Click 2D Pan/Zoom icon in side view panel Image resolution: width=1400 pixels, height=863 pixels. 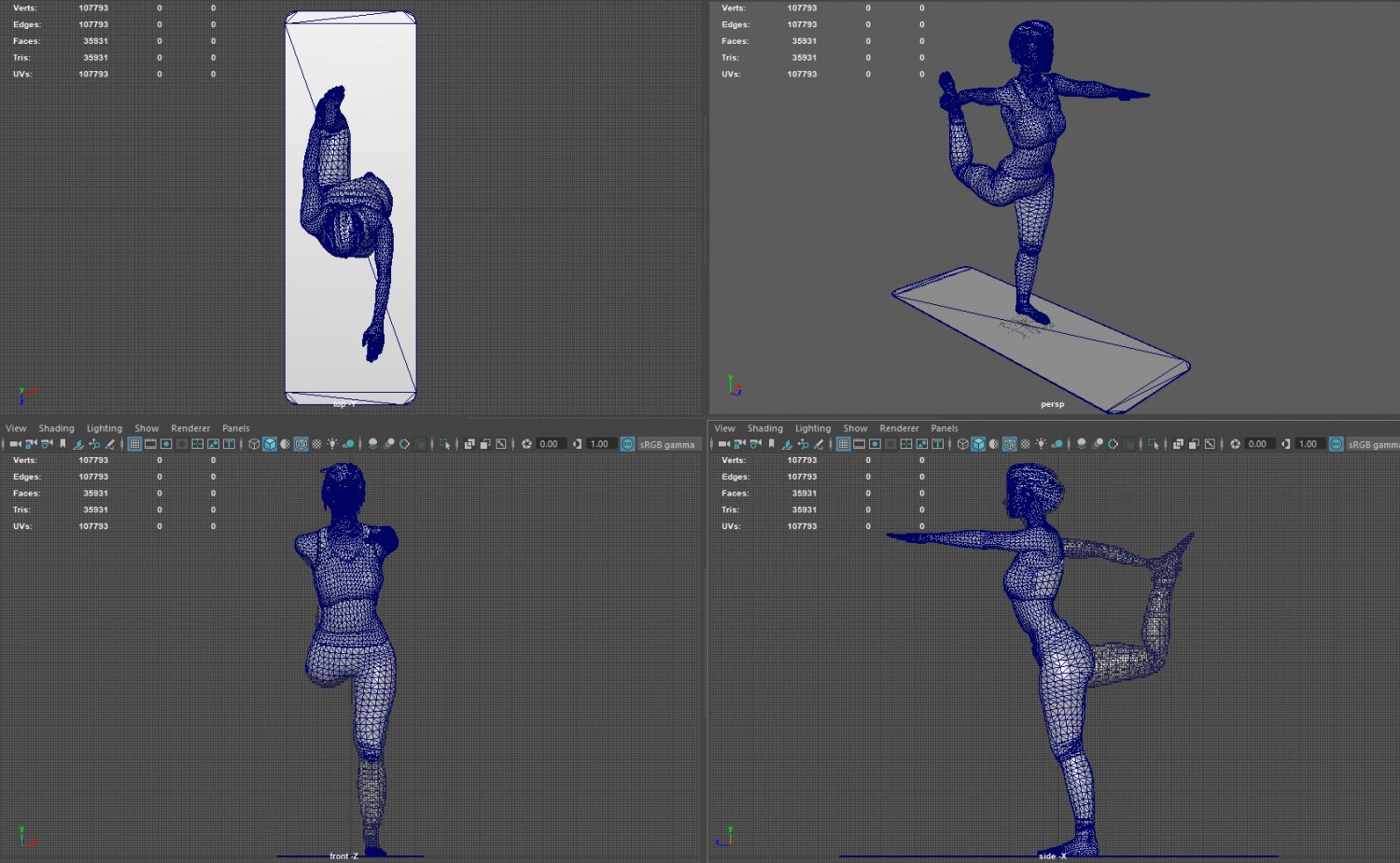803,444
